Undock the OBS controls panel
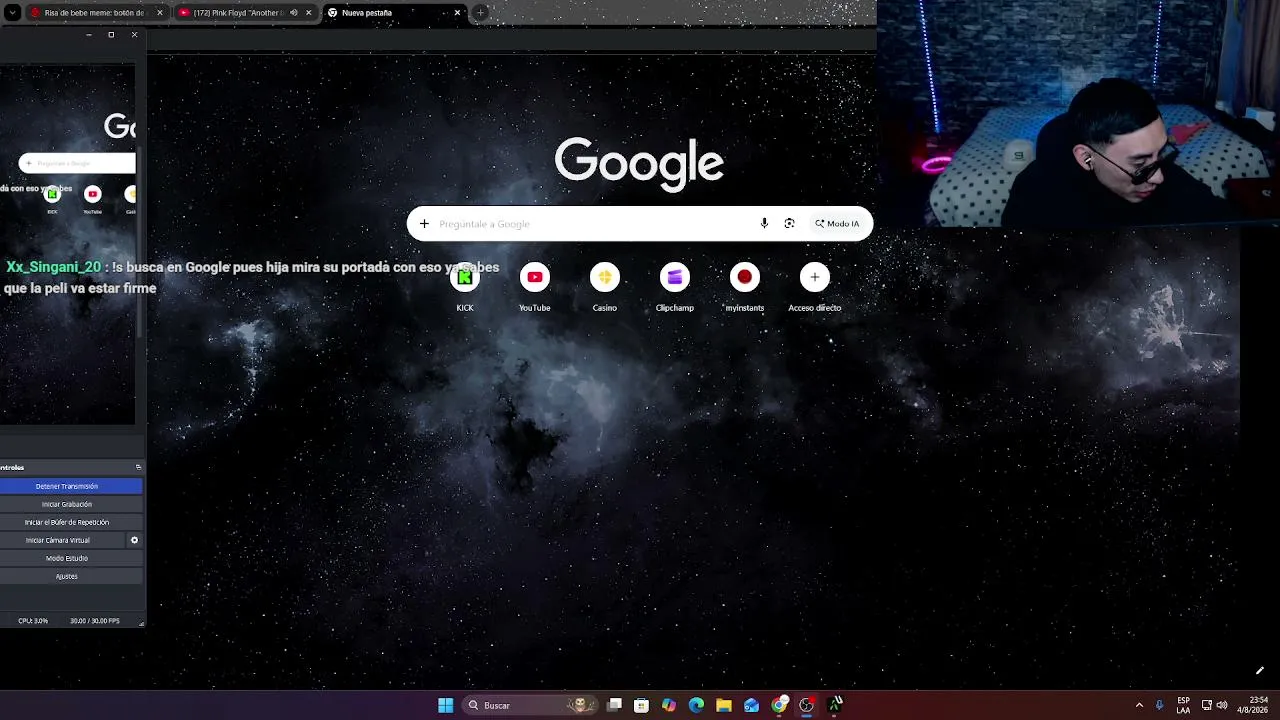 coord(138,467)
